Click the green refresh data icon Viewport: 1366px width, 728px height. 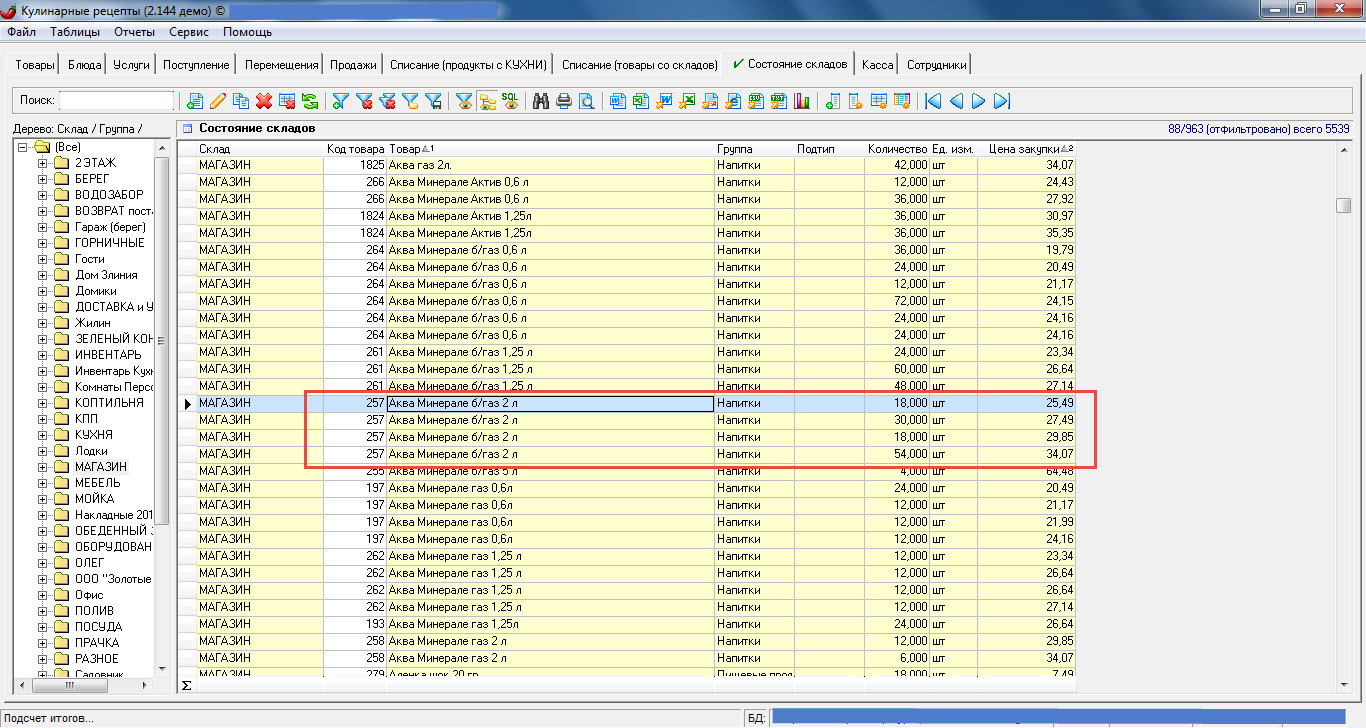(310, 101)
